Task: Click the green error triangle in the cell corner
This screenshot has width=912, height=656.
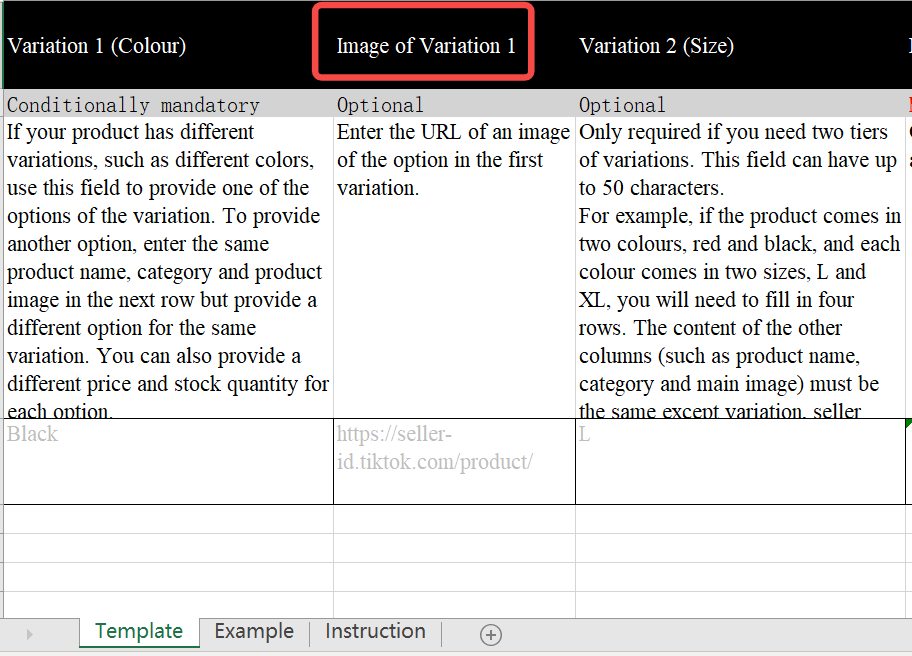Action: 908,423
